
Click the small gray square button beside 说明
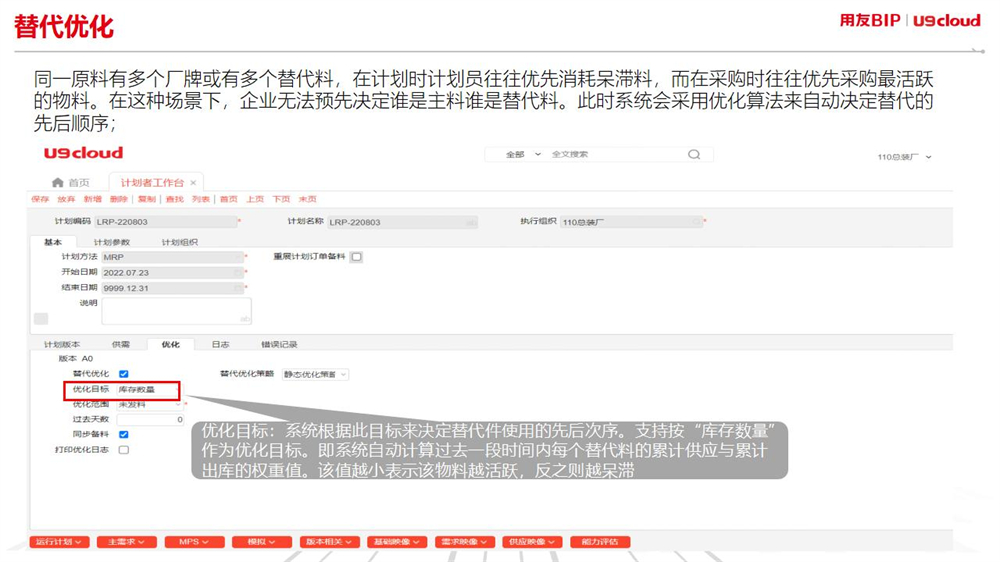[41, 318]
